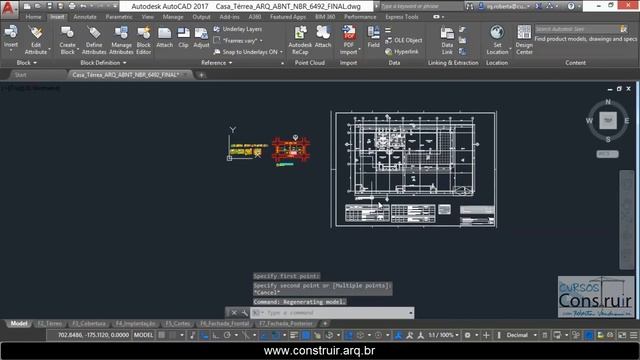The image size is (640, 360).
Task: Open Underlay Layers
Action: 238,29
